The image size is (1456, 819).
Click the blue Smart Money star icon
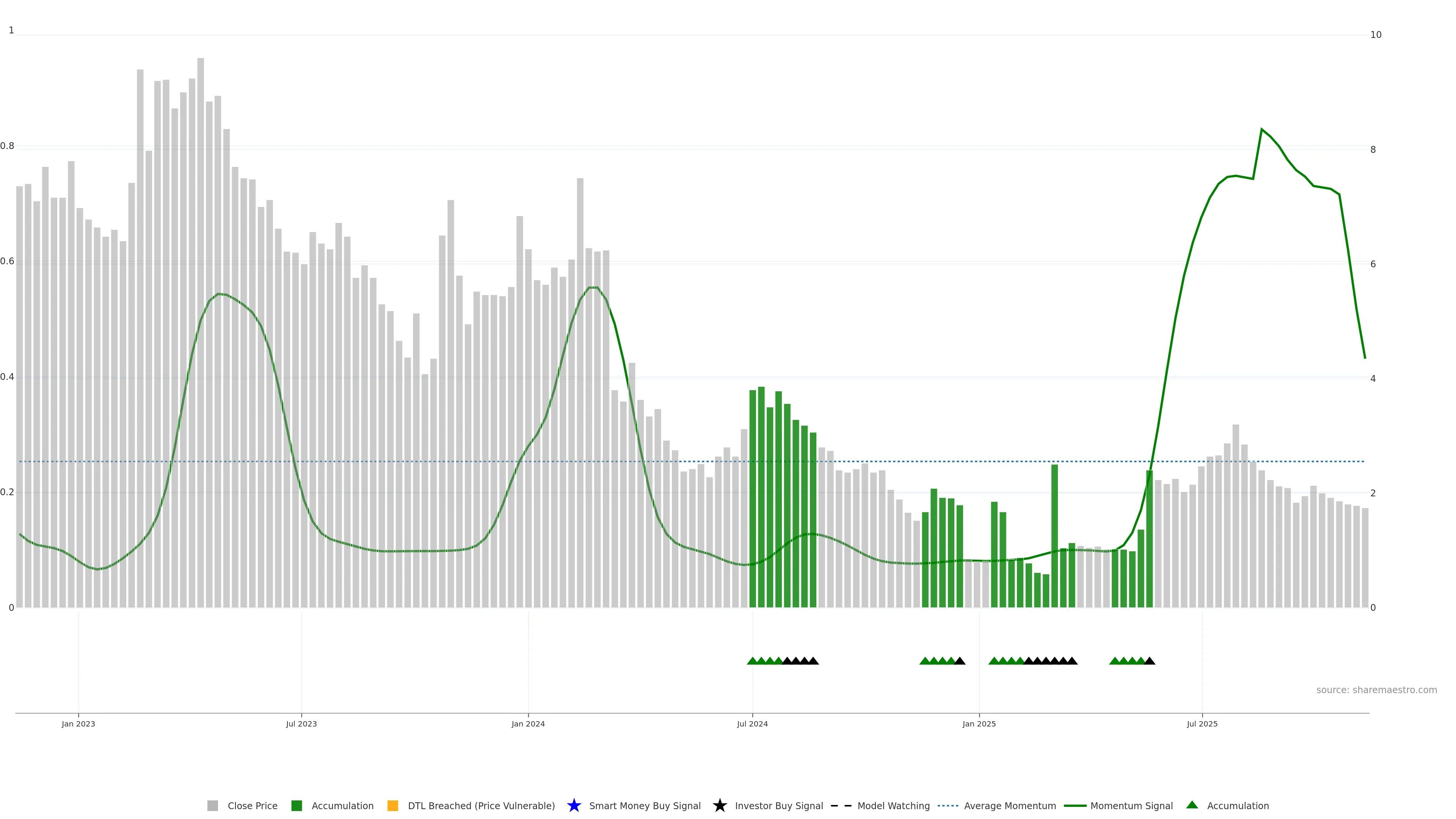[574, 805]
